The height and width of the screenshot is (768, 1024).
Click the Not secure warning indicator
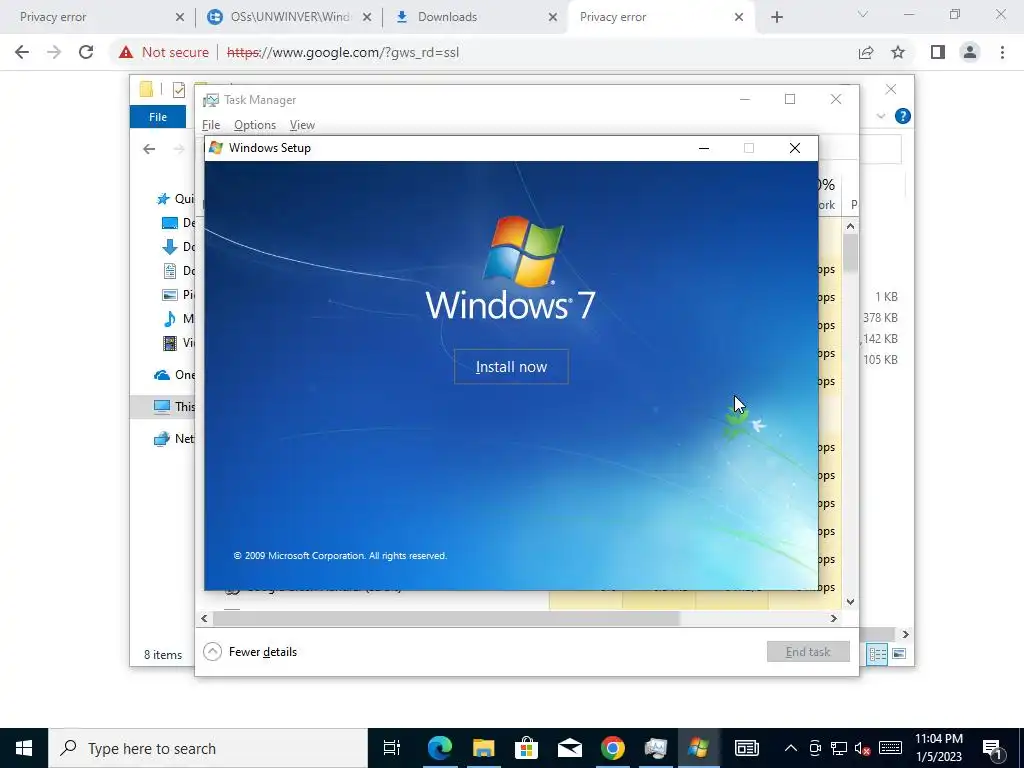tap(164, 52)
